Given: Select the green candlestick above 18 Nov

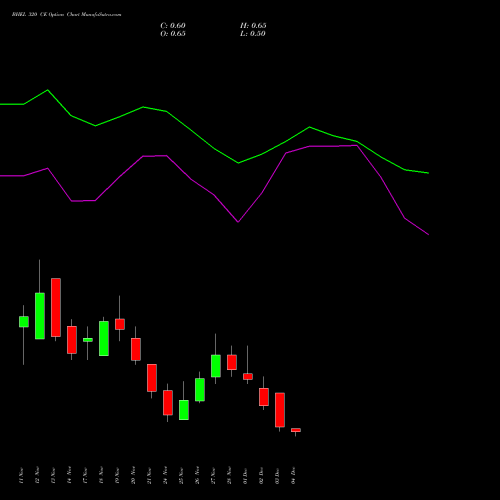Looking at the screenshot, I should point(104,339).
